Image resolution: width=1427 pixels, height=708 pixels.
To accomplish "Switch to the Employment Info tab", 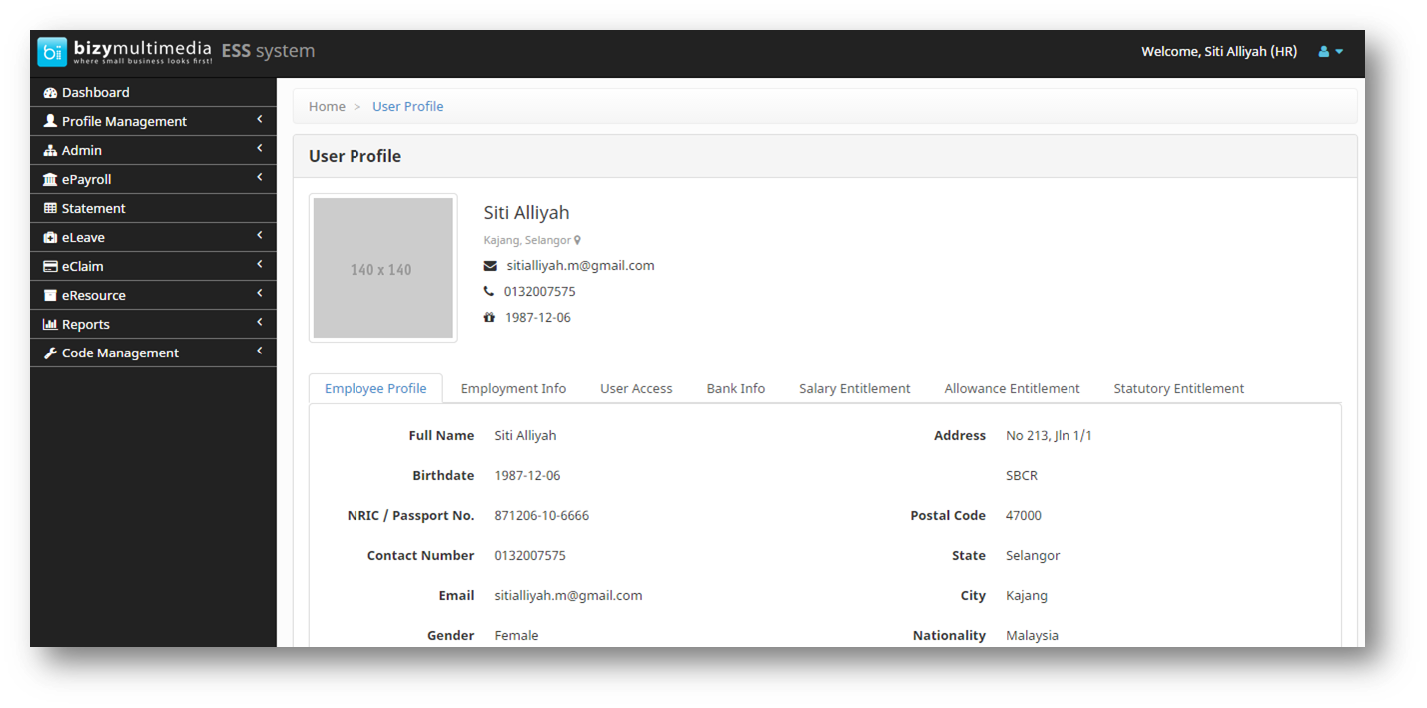I will click(x=513, y=389).
